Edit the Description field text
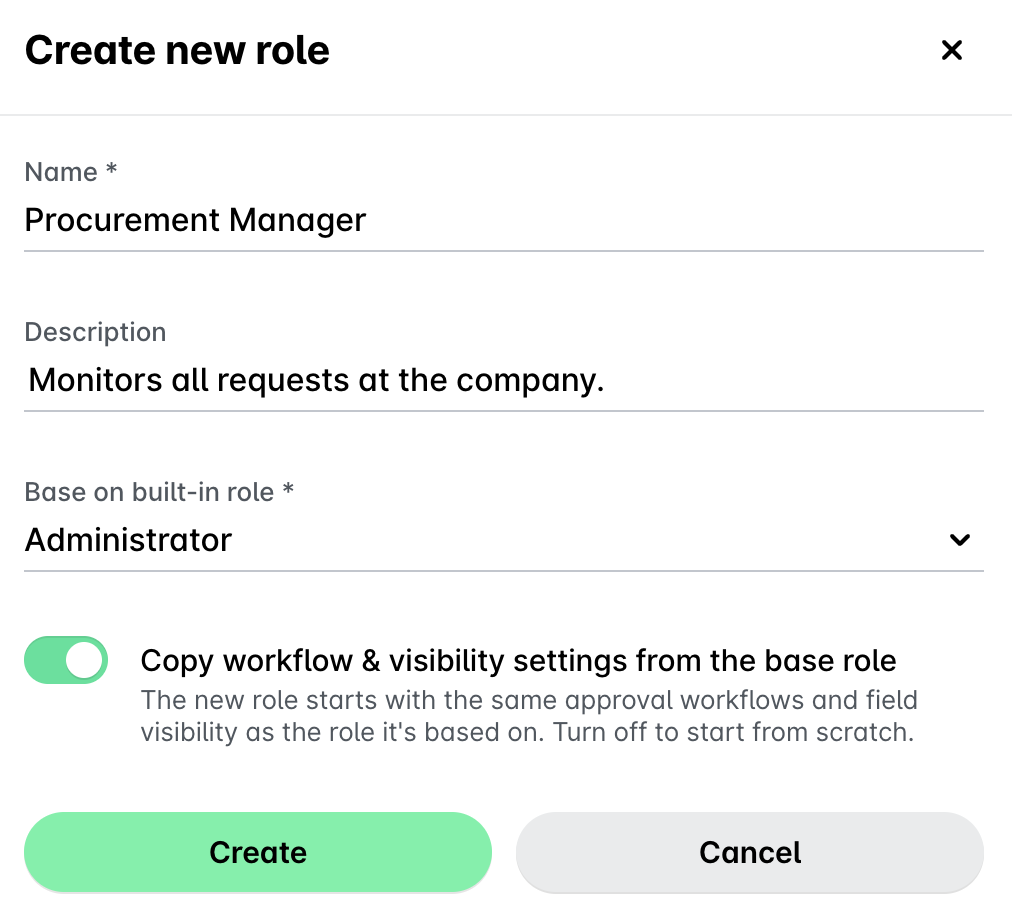 click(503, 380)
